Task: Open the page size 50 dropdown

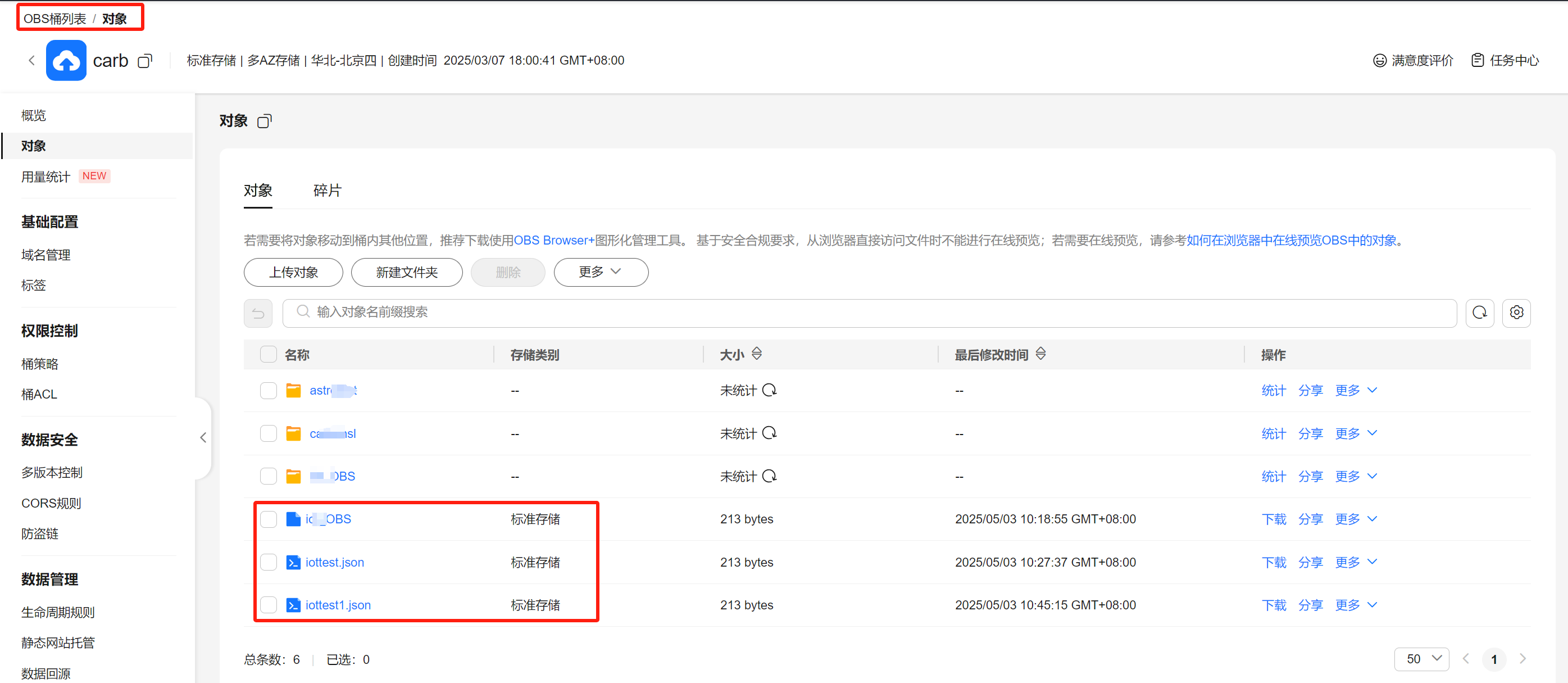Action: coord(1421,659)
